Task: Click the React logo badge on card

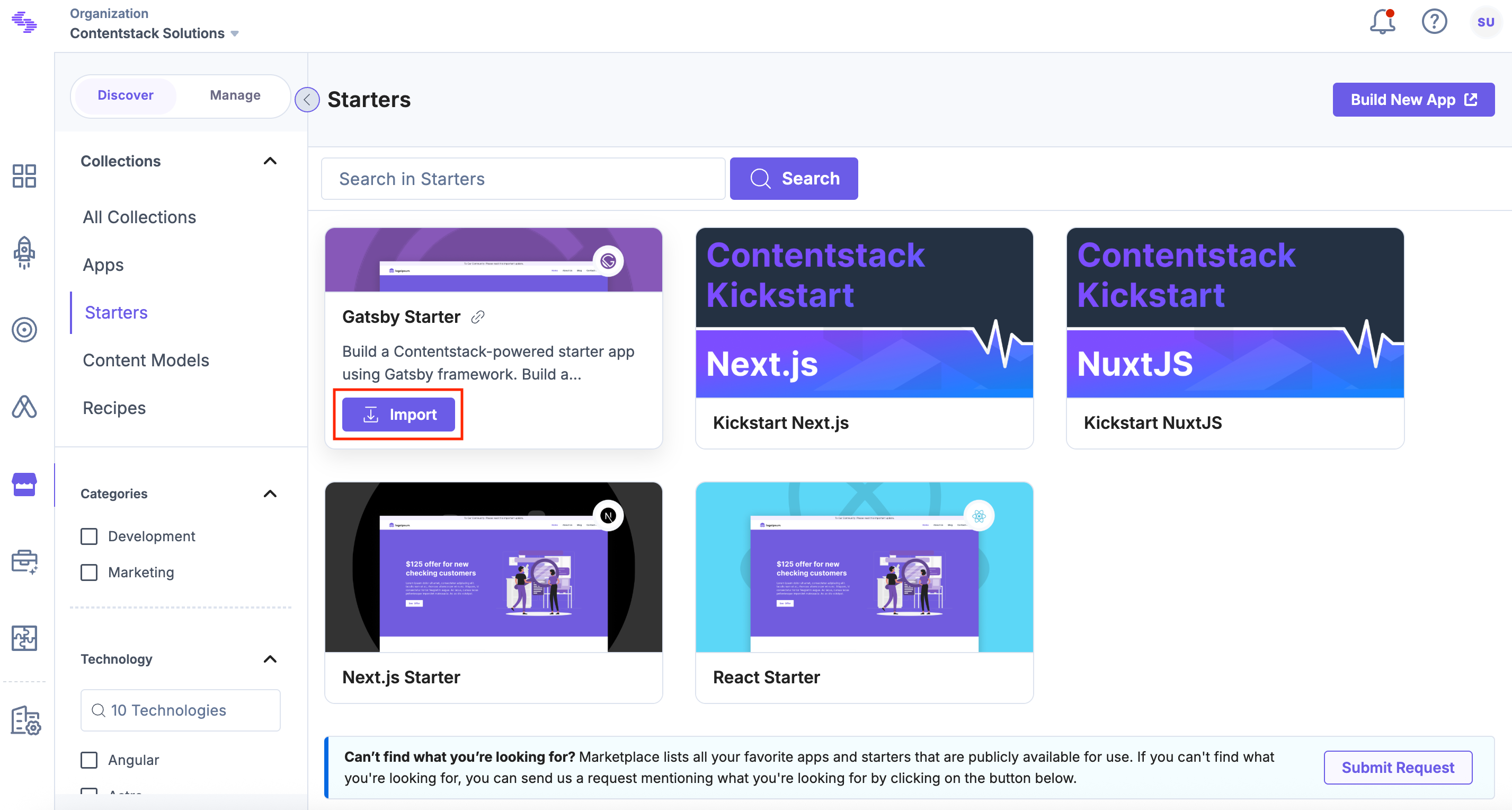Action: [979, 516]
